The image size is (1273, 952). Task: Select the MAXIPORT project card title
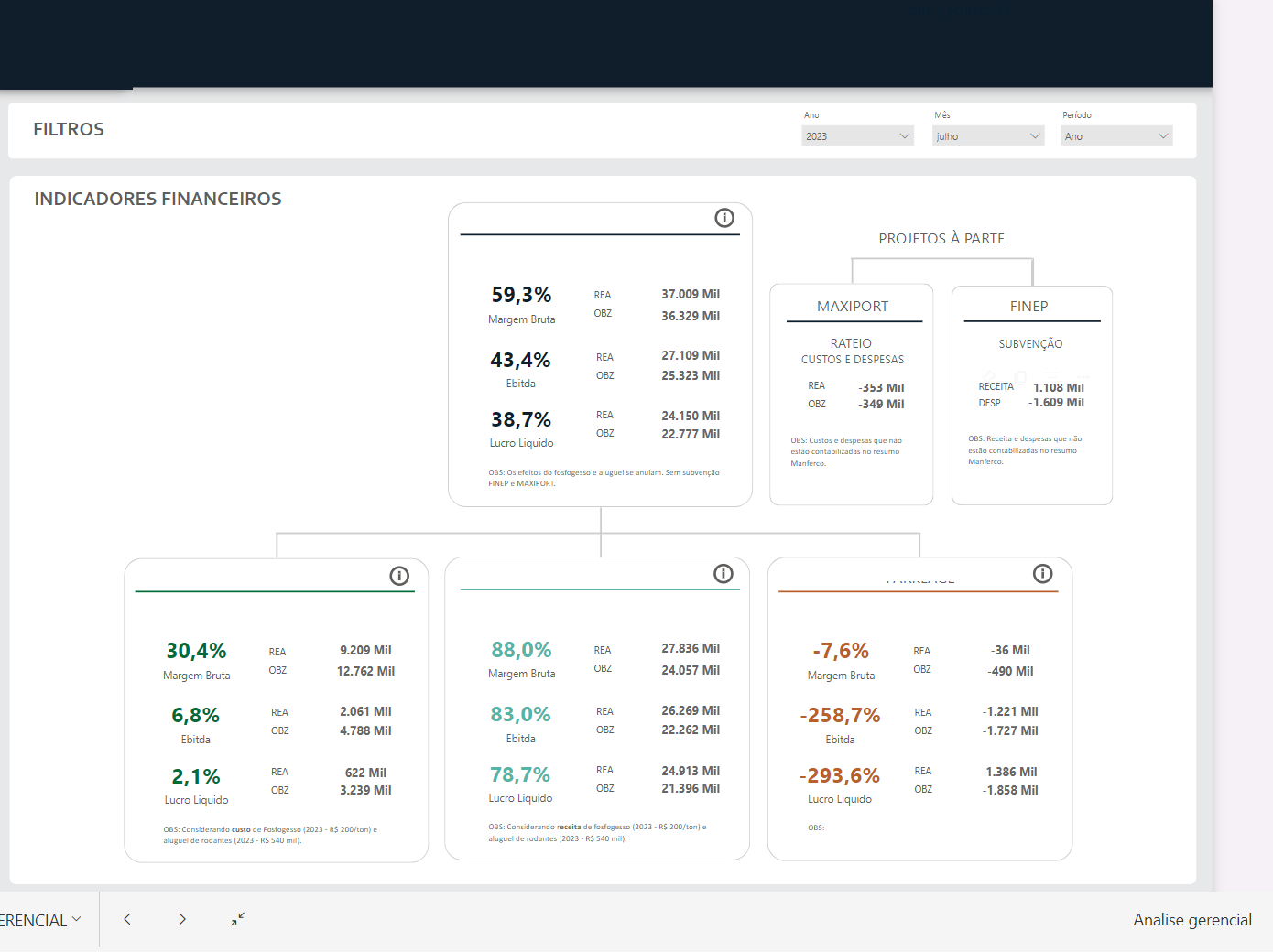pos(853,307)
